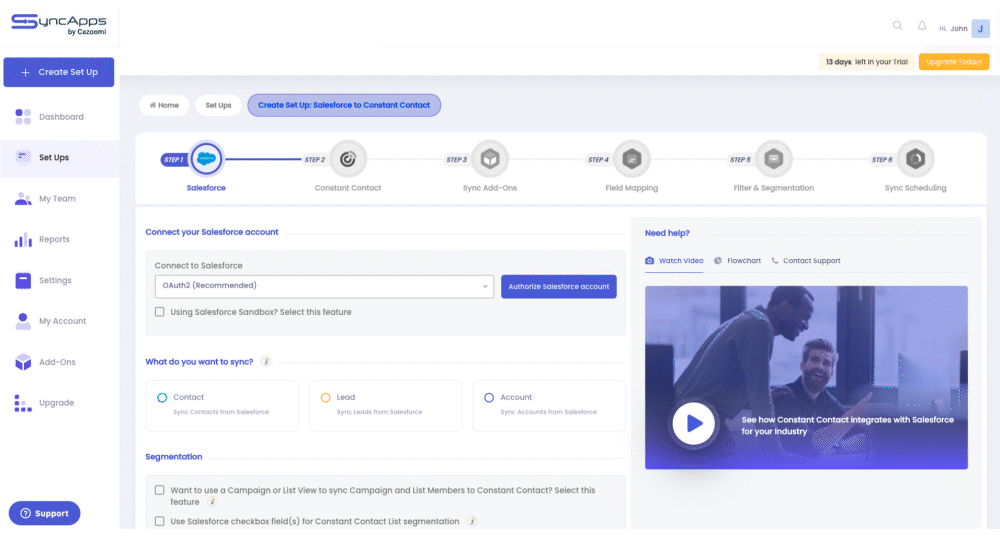Screen dimensions: 1000x542
Task: Open My Team in the sidebar
Action: [59, 198]
